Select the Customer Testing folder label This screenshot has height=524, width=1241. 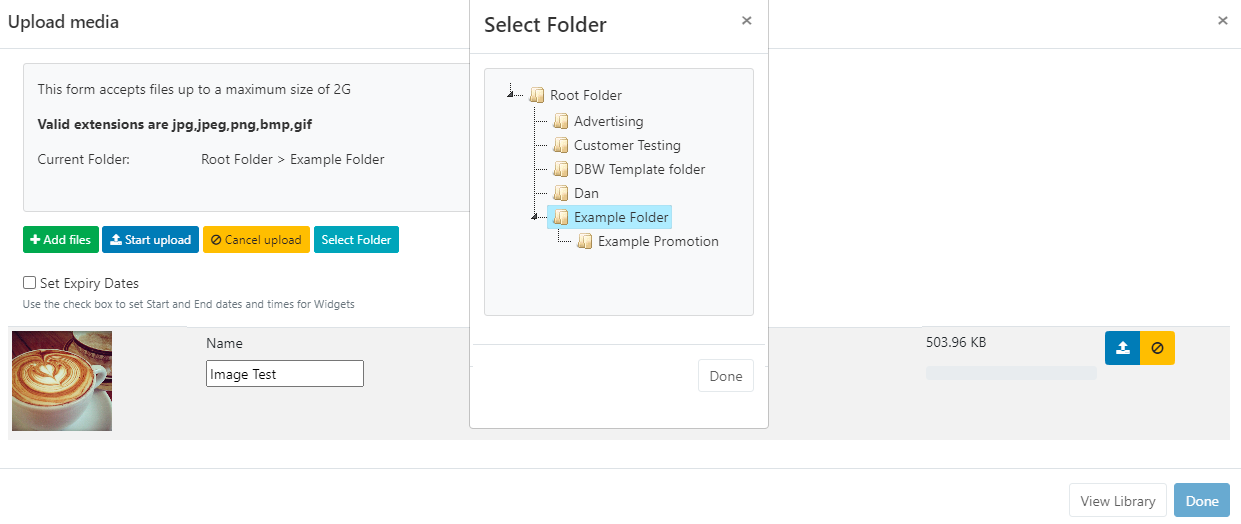coord(627,146)
